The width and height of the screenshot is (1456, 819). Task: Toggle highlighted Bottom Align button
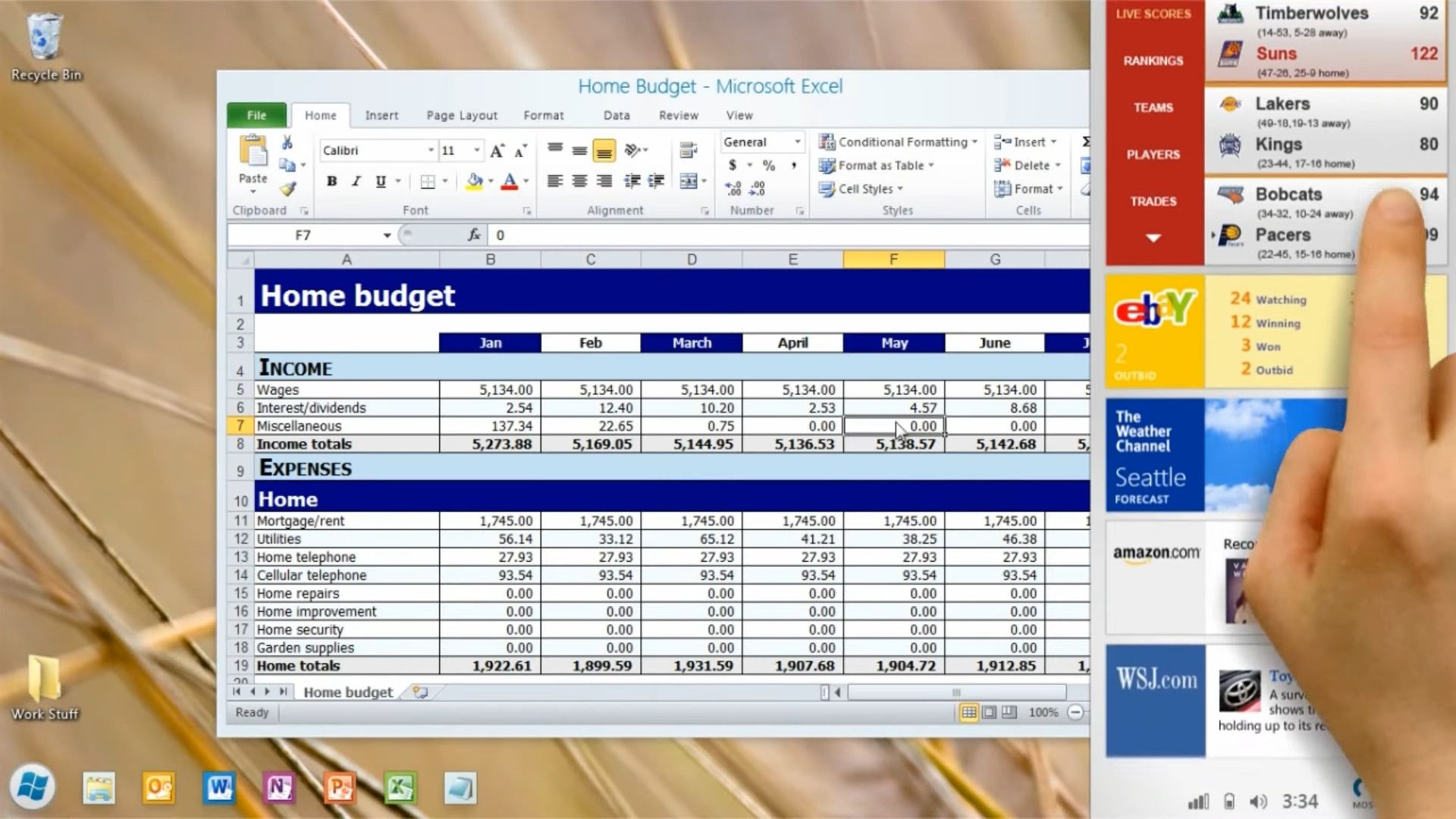coord(604,151)
